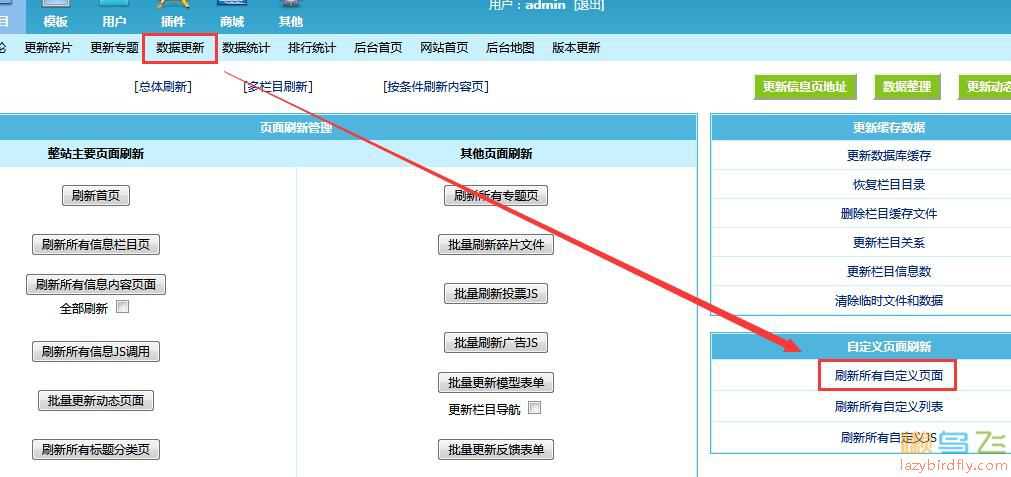Image resolution: width=1011 pixels, height=477 pixels.
Task: Click the 刷新所有专题页 button
Action: [x=496, y=196]
